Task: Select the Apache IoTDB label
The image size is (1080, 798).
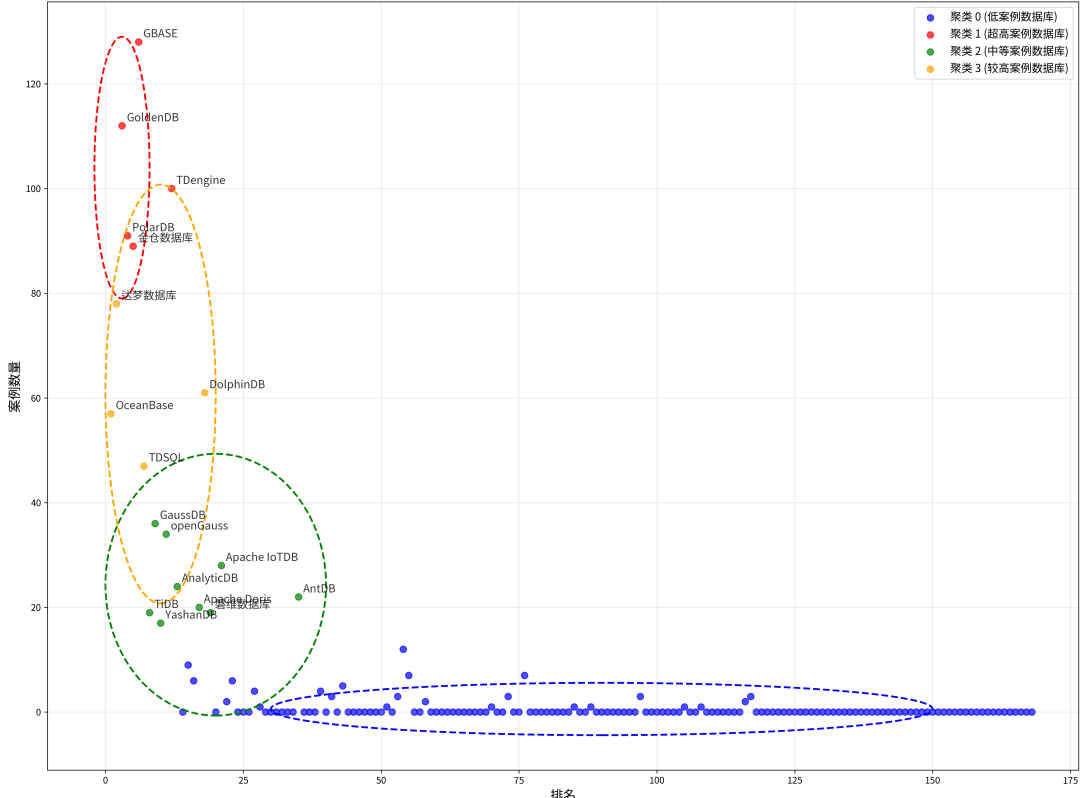Action: point(262,557)
